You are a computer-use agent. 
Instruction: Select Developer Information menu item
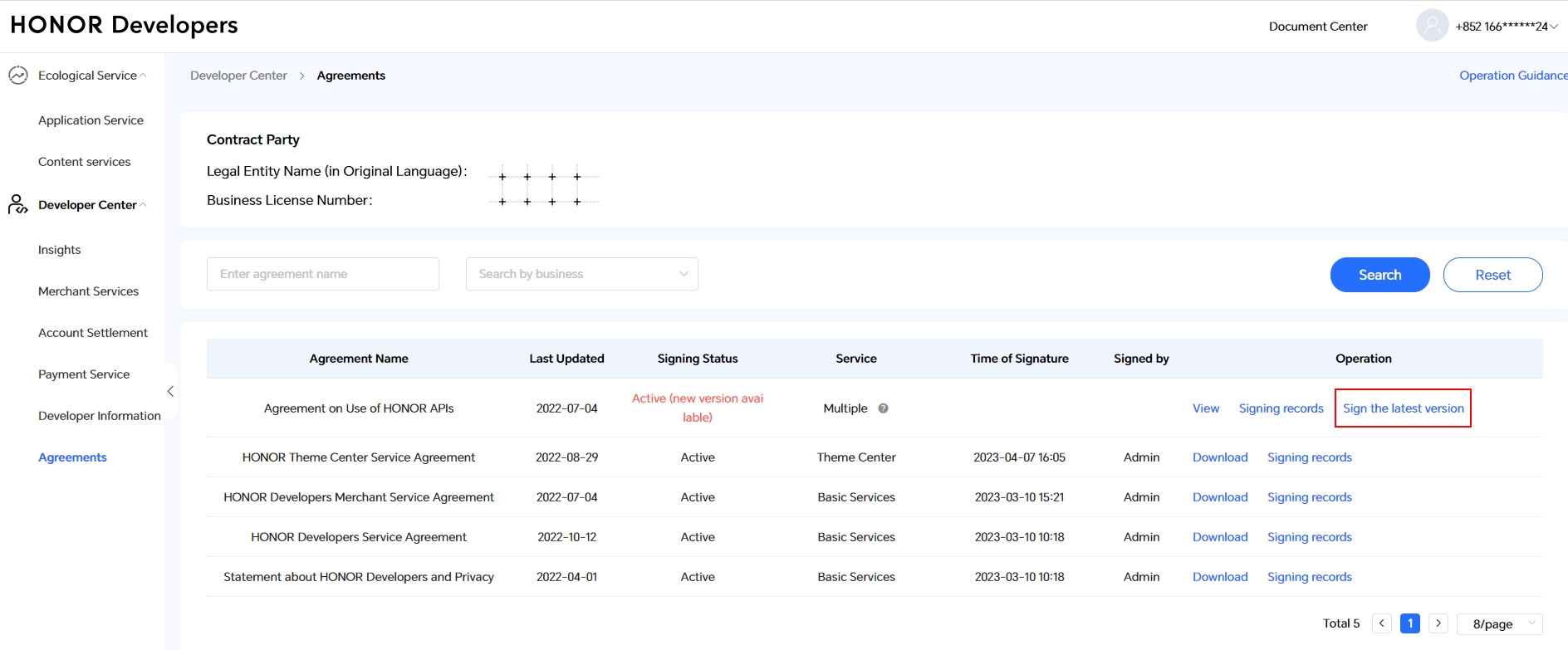(x=100, y=416)
